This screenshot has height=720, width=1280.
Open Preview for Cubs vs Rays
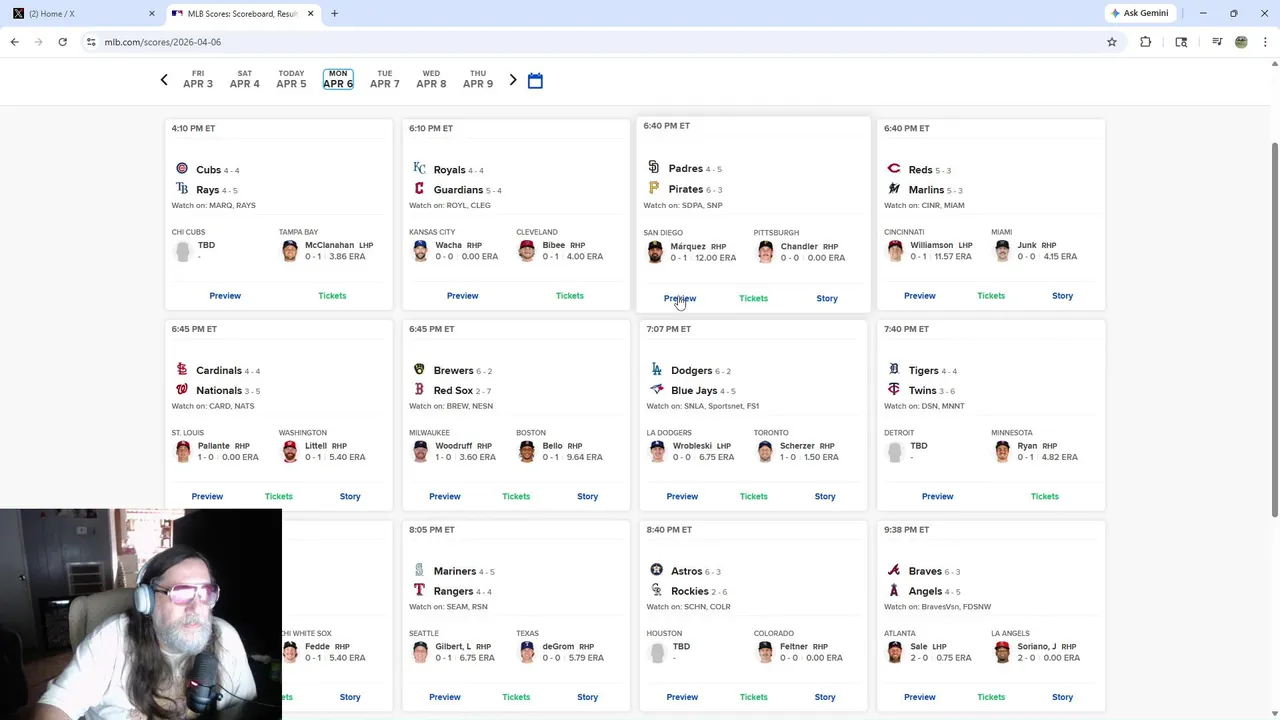pyautogui.click(x=225, y=296)
